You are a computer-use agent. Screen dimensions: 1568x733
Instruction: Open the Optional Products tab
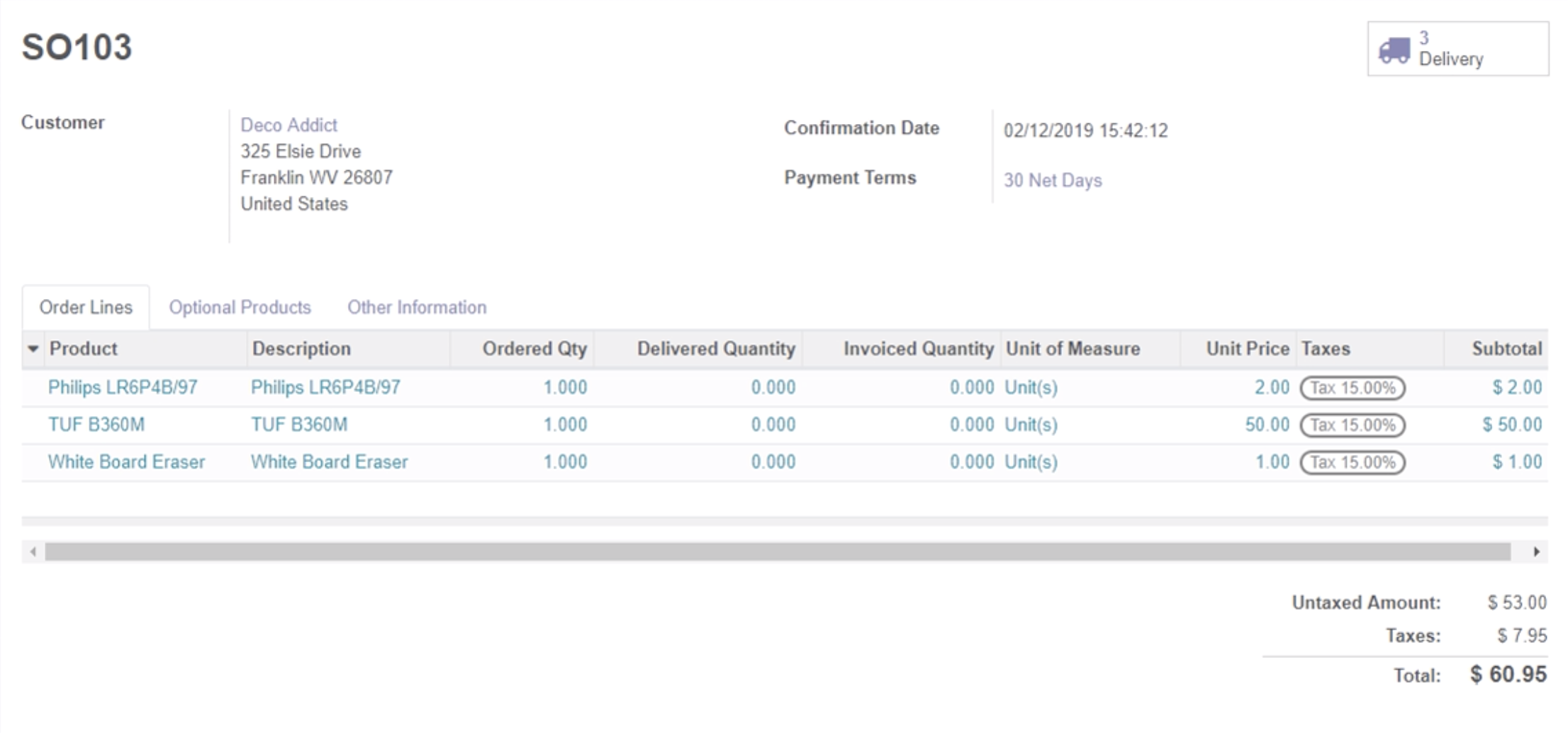click(240, 307)
